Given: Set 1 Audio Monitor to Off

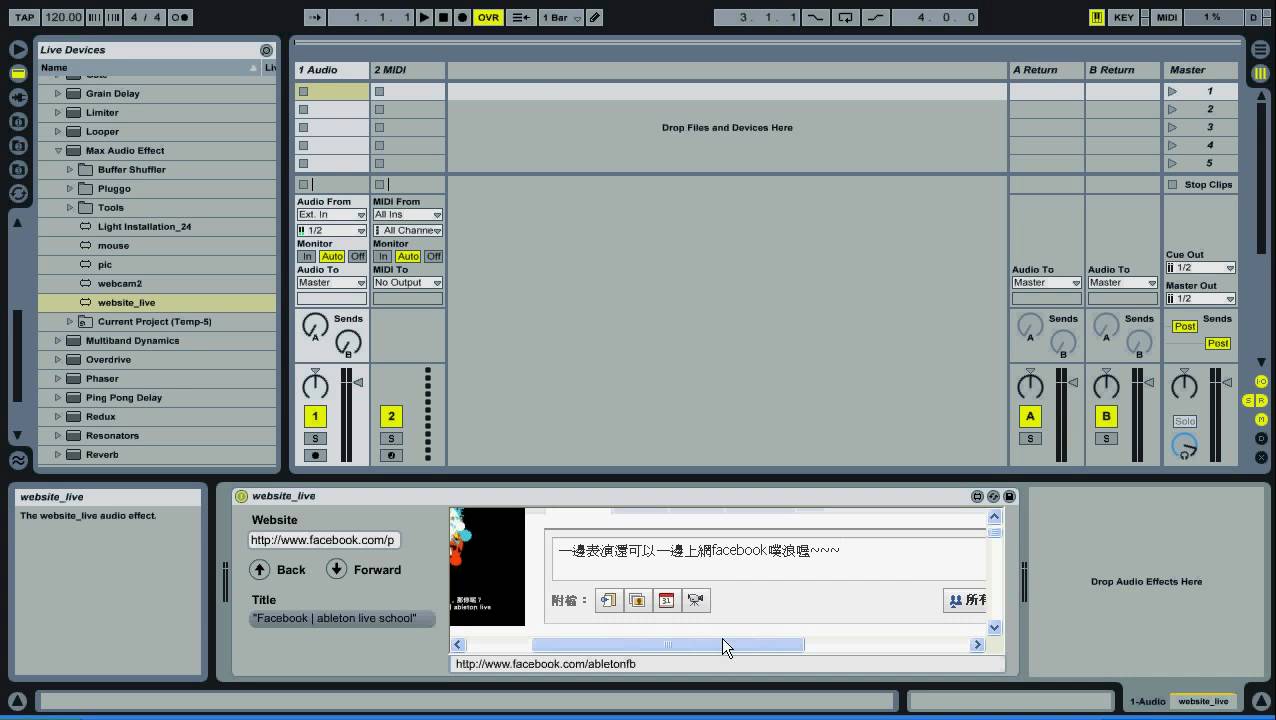Looking at the screenshot, I should click(x=357, y=257).
